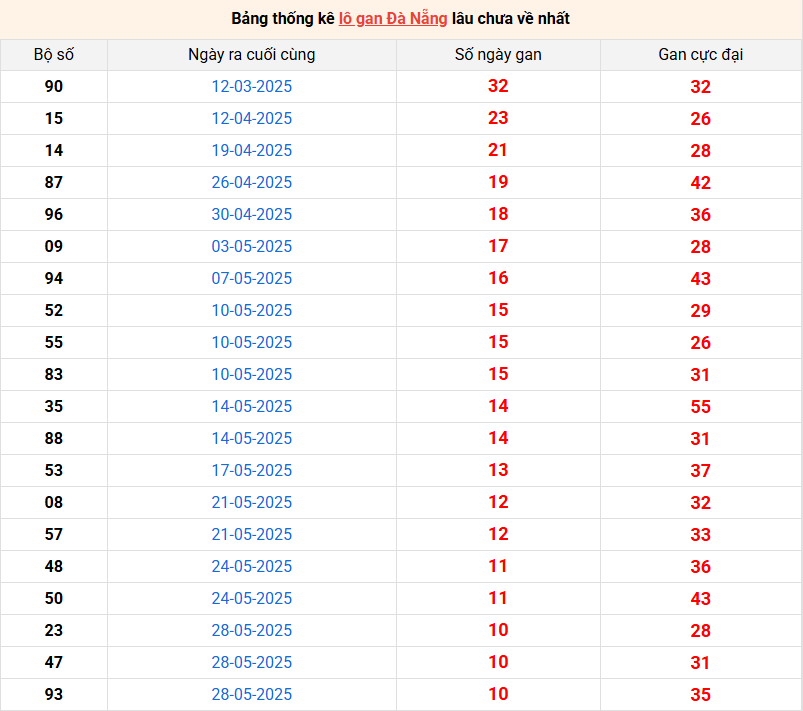Click the 'Số ngày gan' column header
Image resolution: width=803 pixels, height=711 pixels.
[498, 55]
